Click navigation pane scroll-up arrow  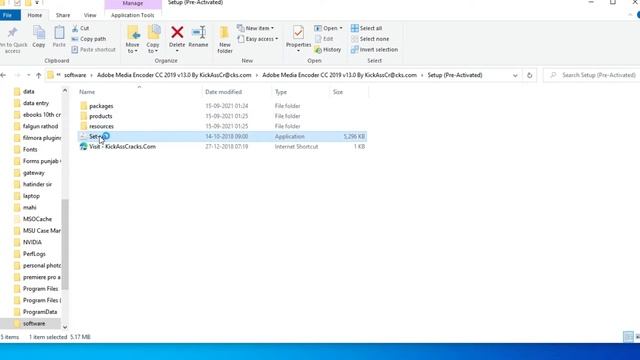click(65, 90)
